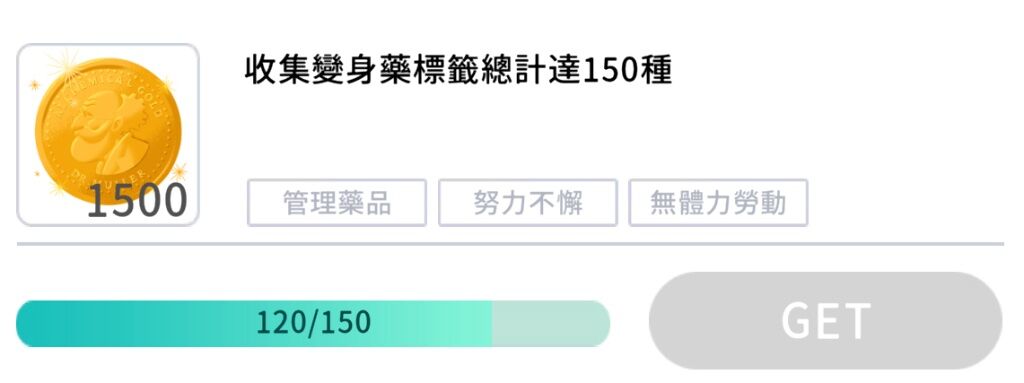
Task: Click the large sparkle above the coin
Action: (63, 65)
